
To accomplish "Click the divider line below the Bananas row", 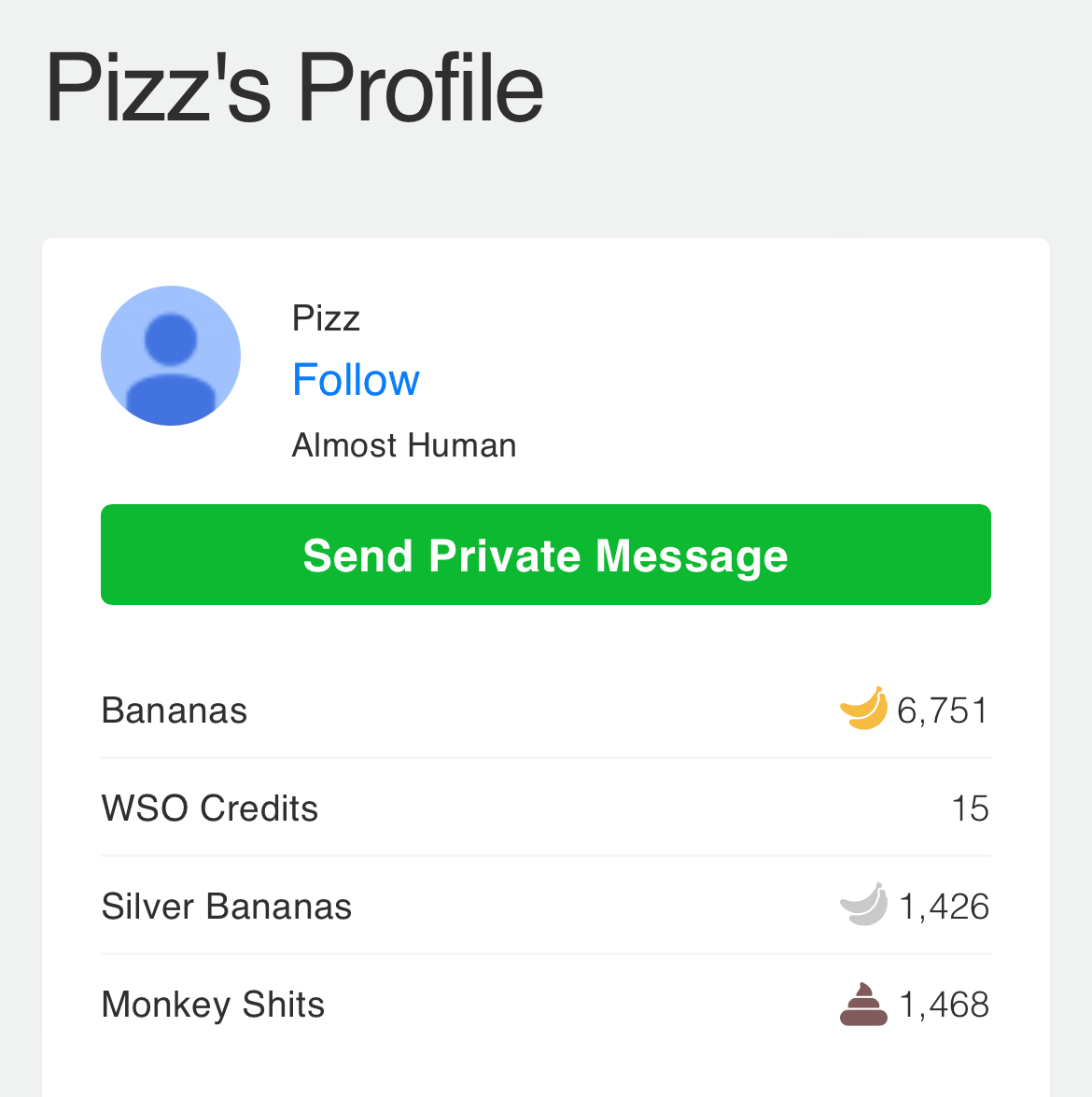I will [546, 758].
